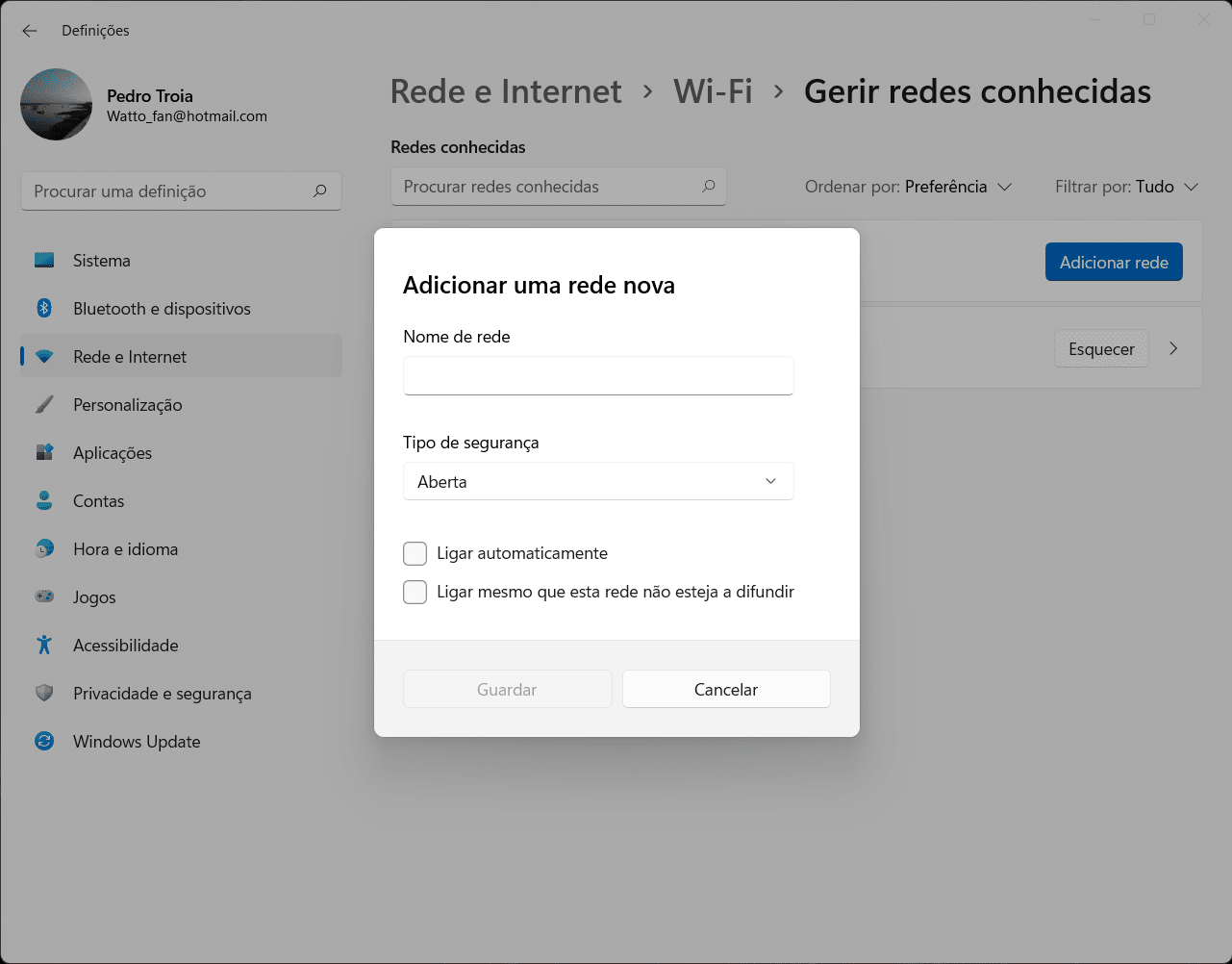The image size is (1232, 964).
Task: Click the Windows Update icon
Action: tap(44, 742)
